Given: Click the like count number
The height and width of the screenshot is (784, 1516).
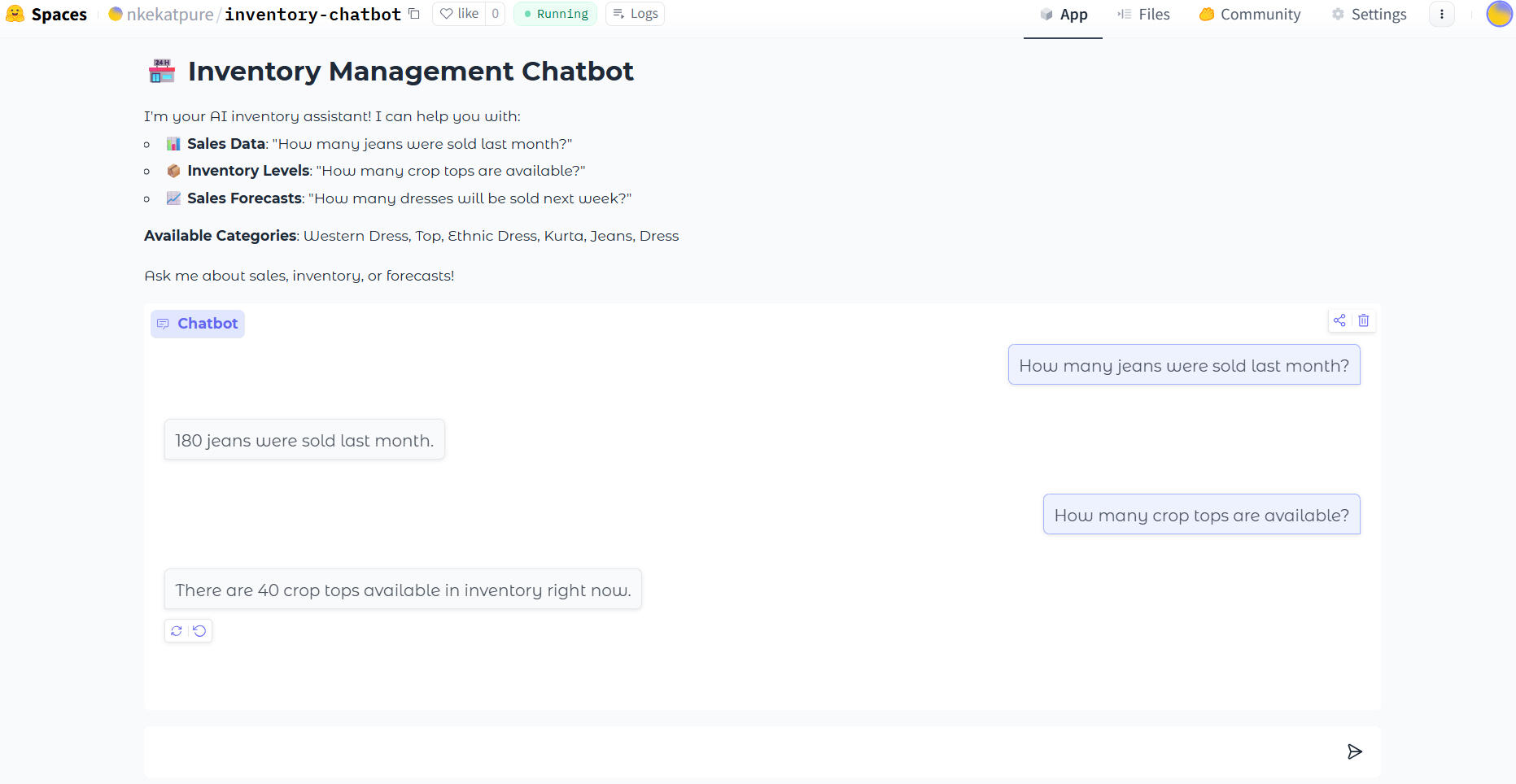Looking at the screenshot, I should click(495, 14).
